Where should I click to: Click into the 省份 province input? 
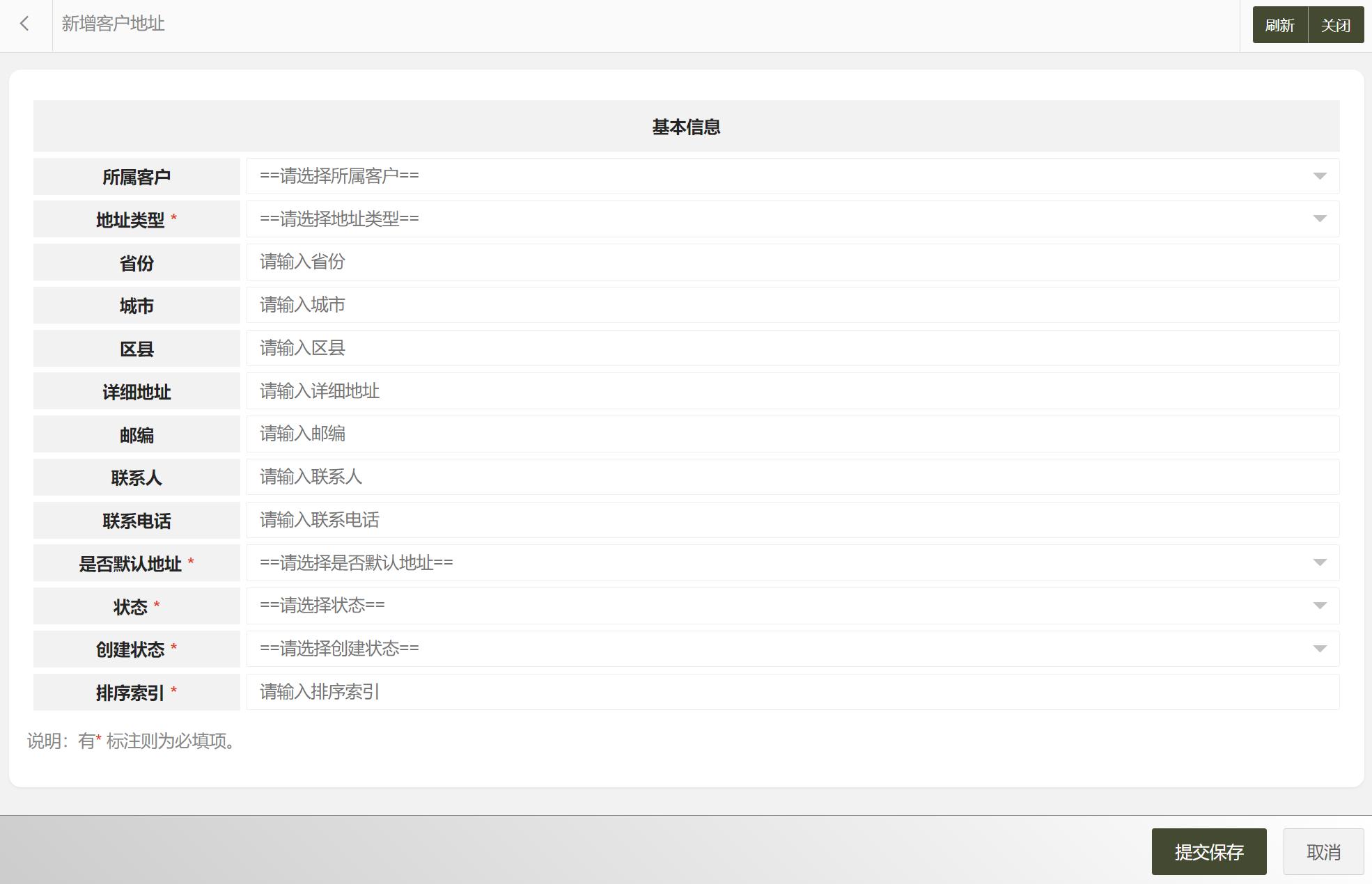pyautogui.click(x=627, y=262)
